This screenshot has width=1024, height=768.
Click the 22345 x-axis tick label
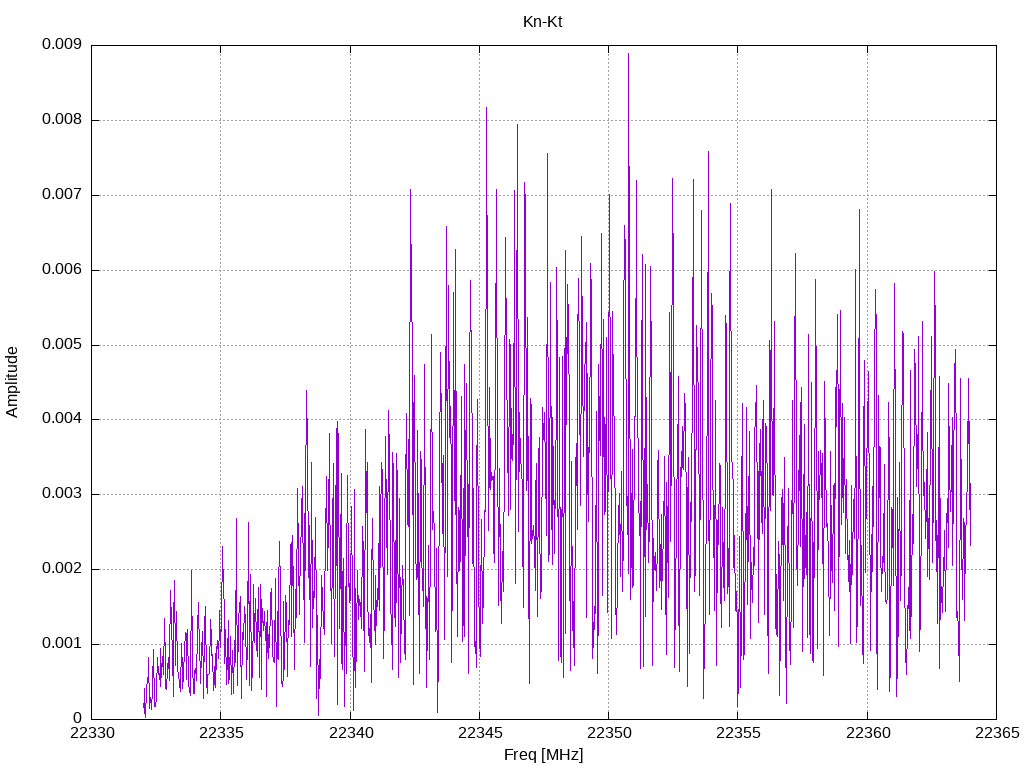pos(480,733)
